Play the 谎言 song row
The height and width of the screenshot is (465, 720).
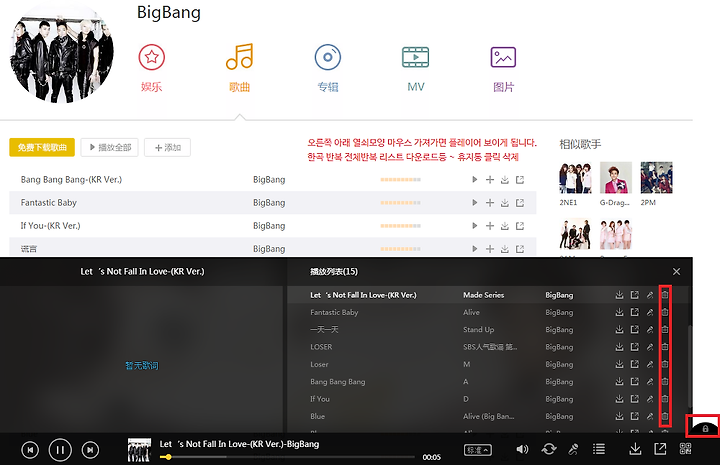pos(475,248)
